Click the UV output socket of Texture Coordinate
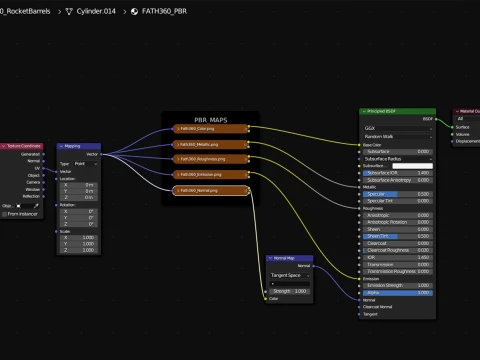The height and width of the screenshot is (360, 480). [x=44, y=168]
